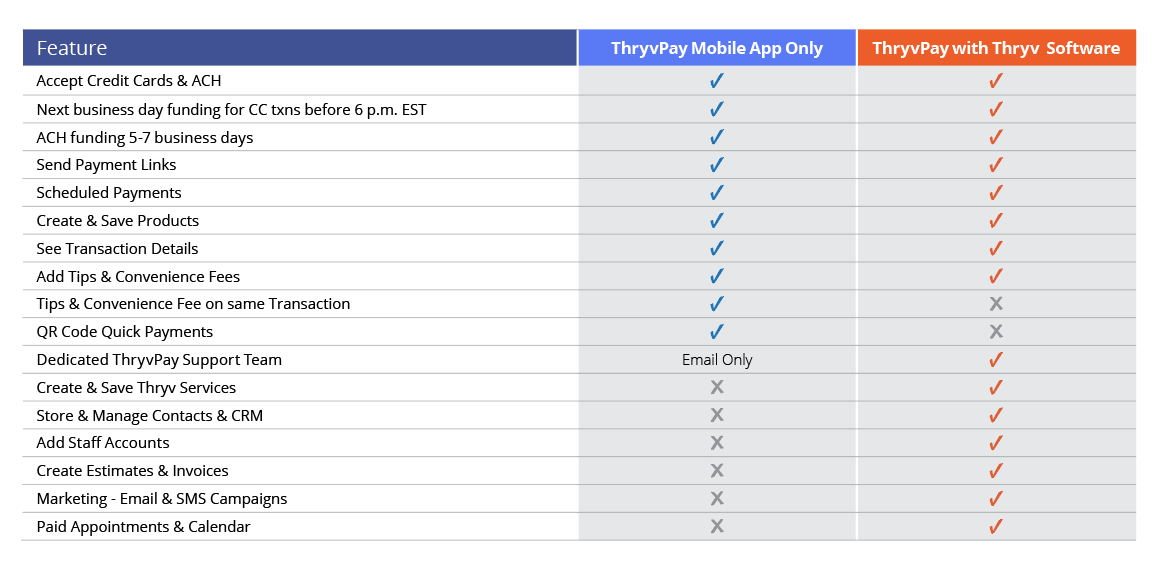Viewport: 1160px width, 569px height.
Task: Click orange checkmark for ACH funding row
Action: tap(996, 137)
